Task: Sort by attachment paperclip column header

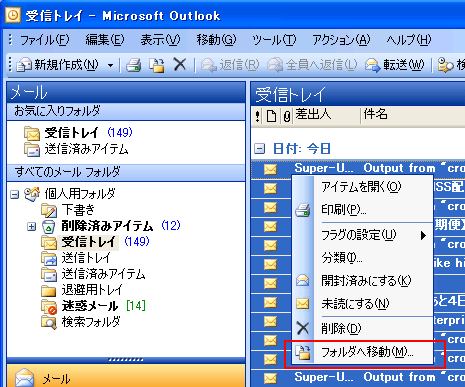Action: point(287,116)
